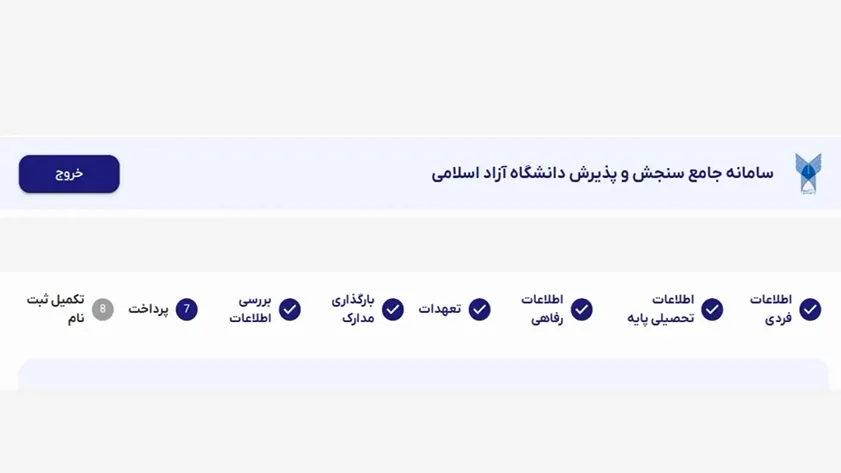This screenshot has height=473, width=841.
Task: Click the gray step 8 circle
Action: click(x=103, y=310)
